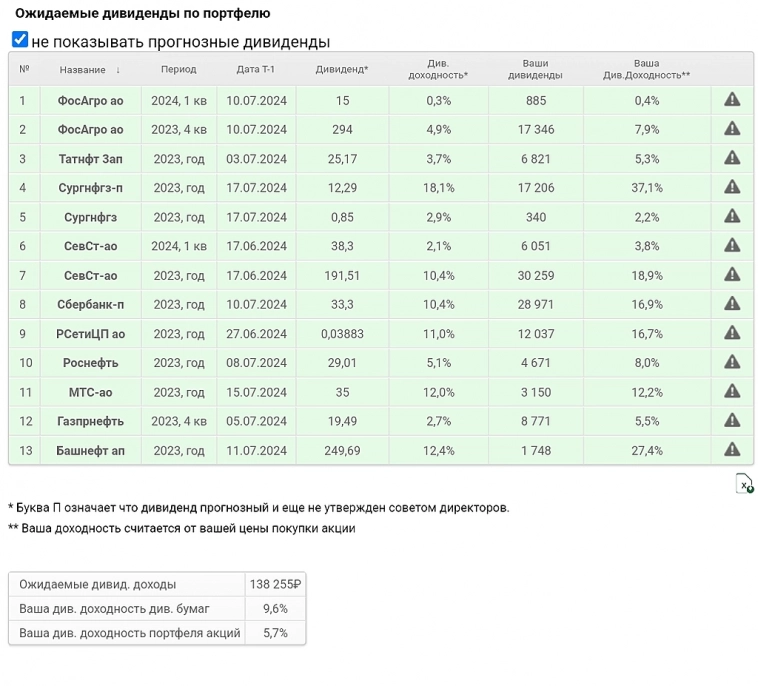Image resolution: width=758 pixels, height=686 pixels.
Task: Click the Период column header
Action: [x=179, y=70]
